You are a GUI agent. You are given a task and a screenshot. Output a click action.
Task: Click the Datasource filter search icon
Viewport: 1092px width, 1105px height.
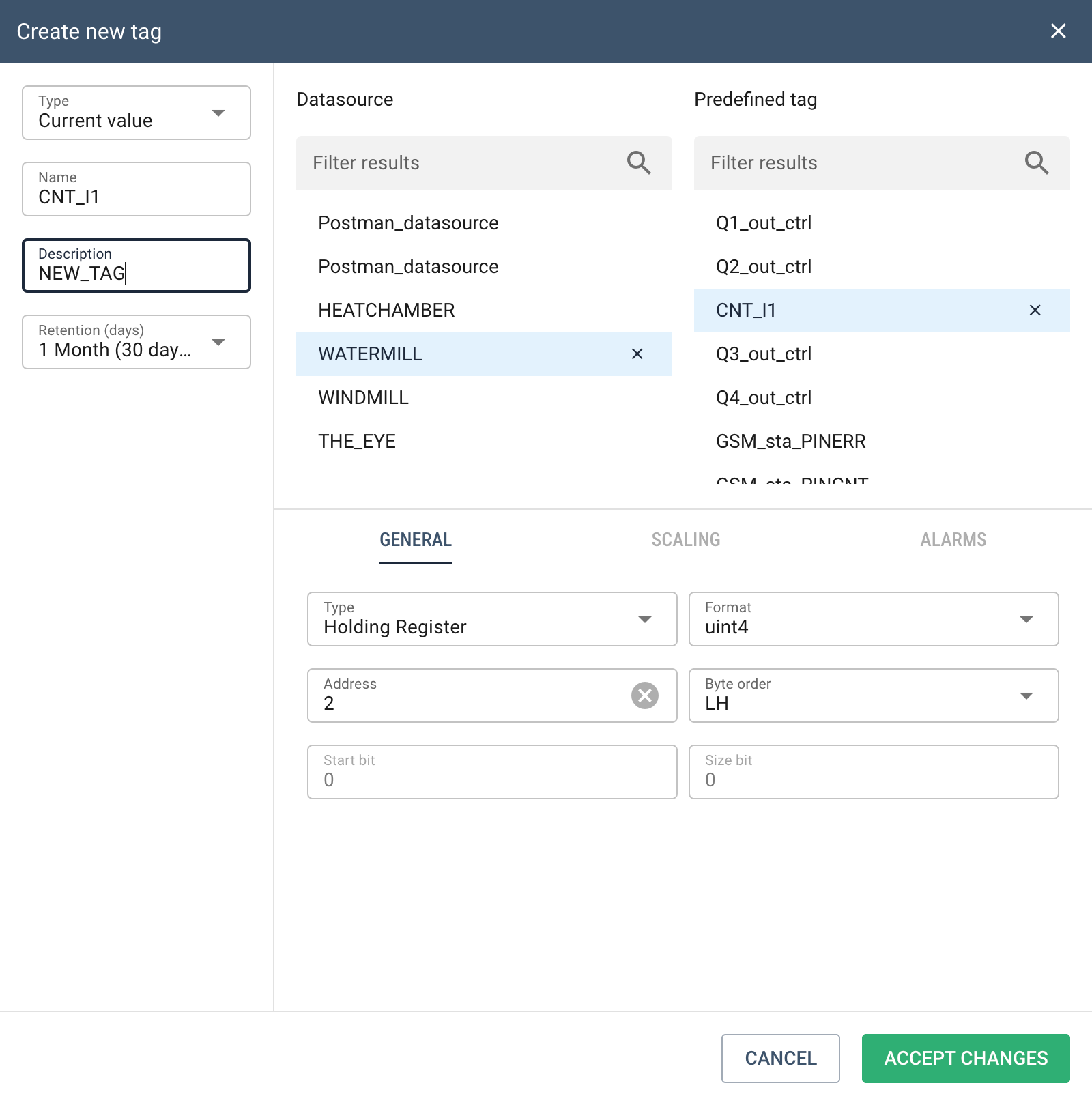pos(639,163)
